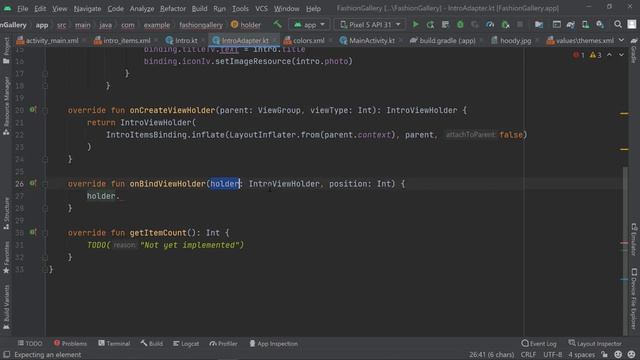Open the App Inspection tool window

(273, 344)
